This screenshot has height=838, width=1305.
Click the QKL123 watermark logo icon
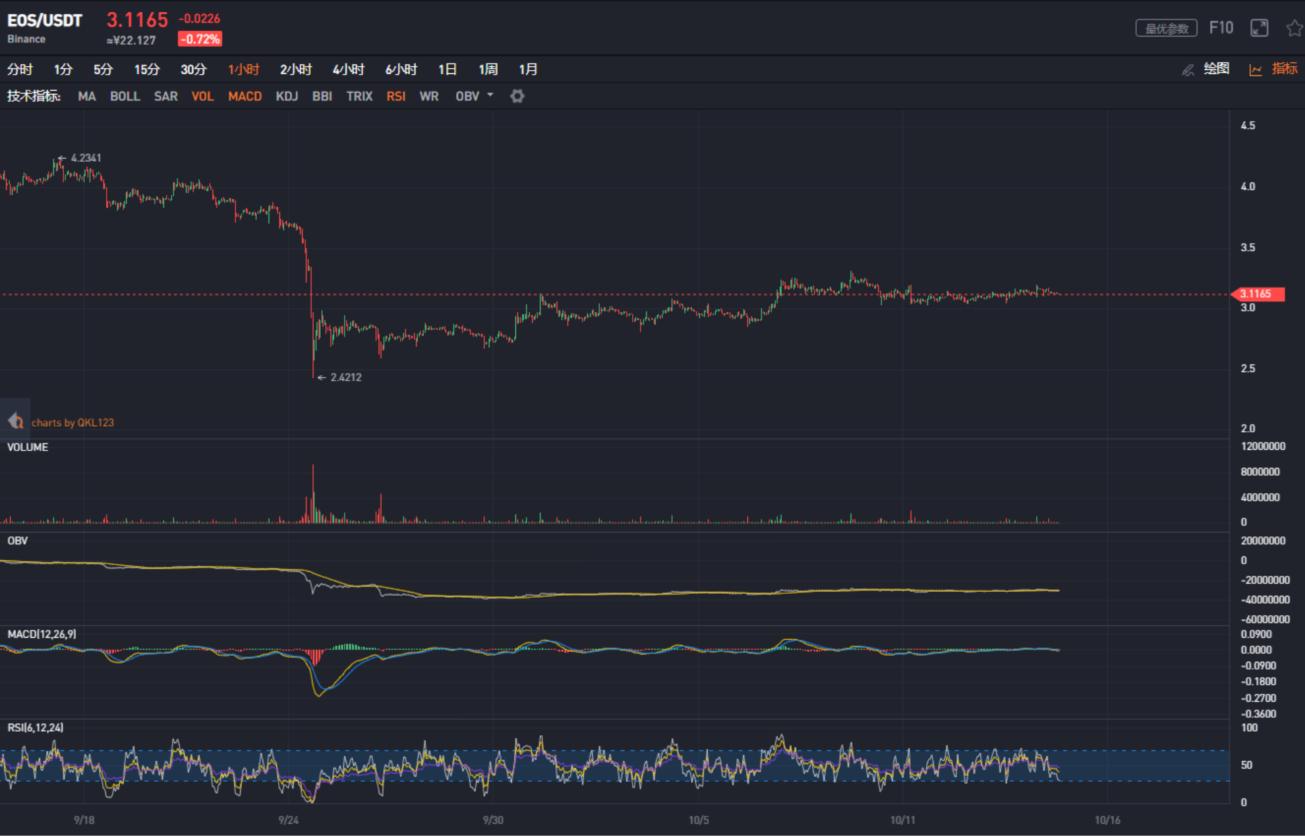[14, 421]
